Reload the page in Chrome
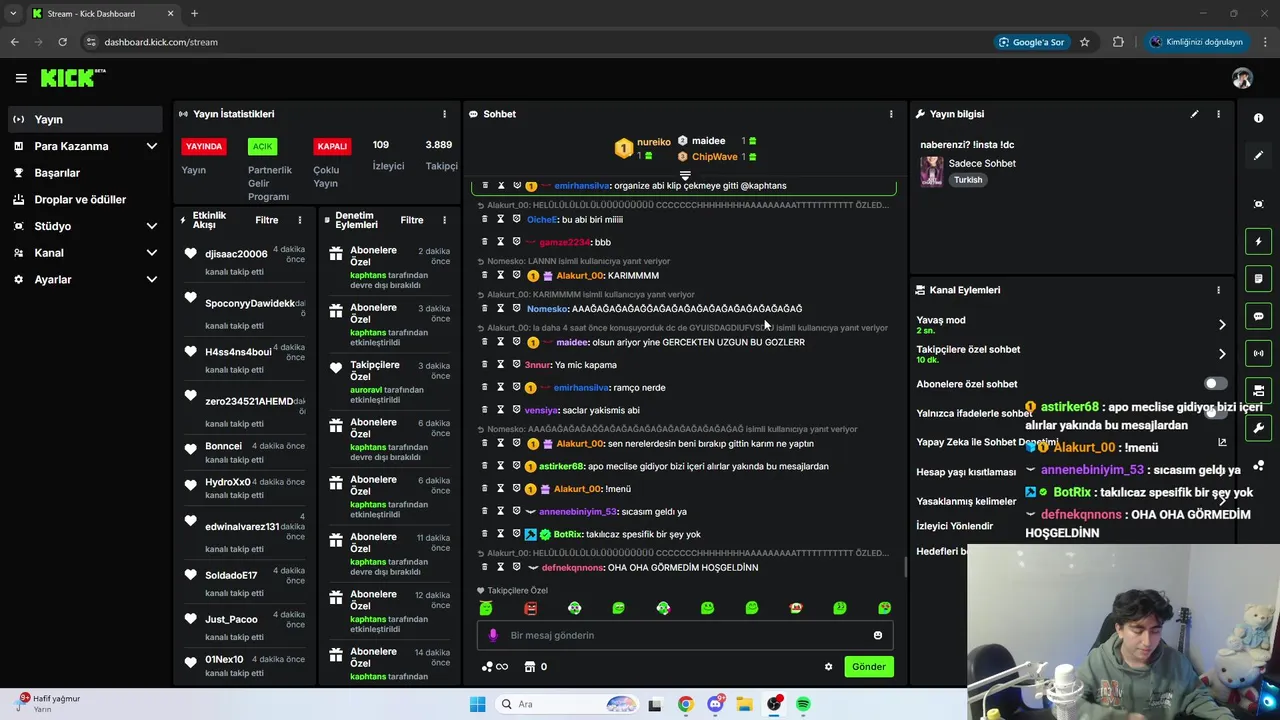The height and width of the screenshot is (720, 1280). [x=62, y=42]
